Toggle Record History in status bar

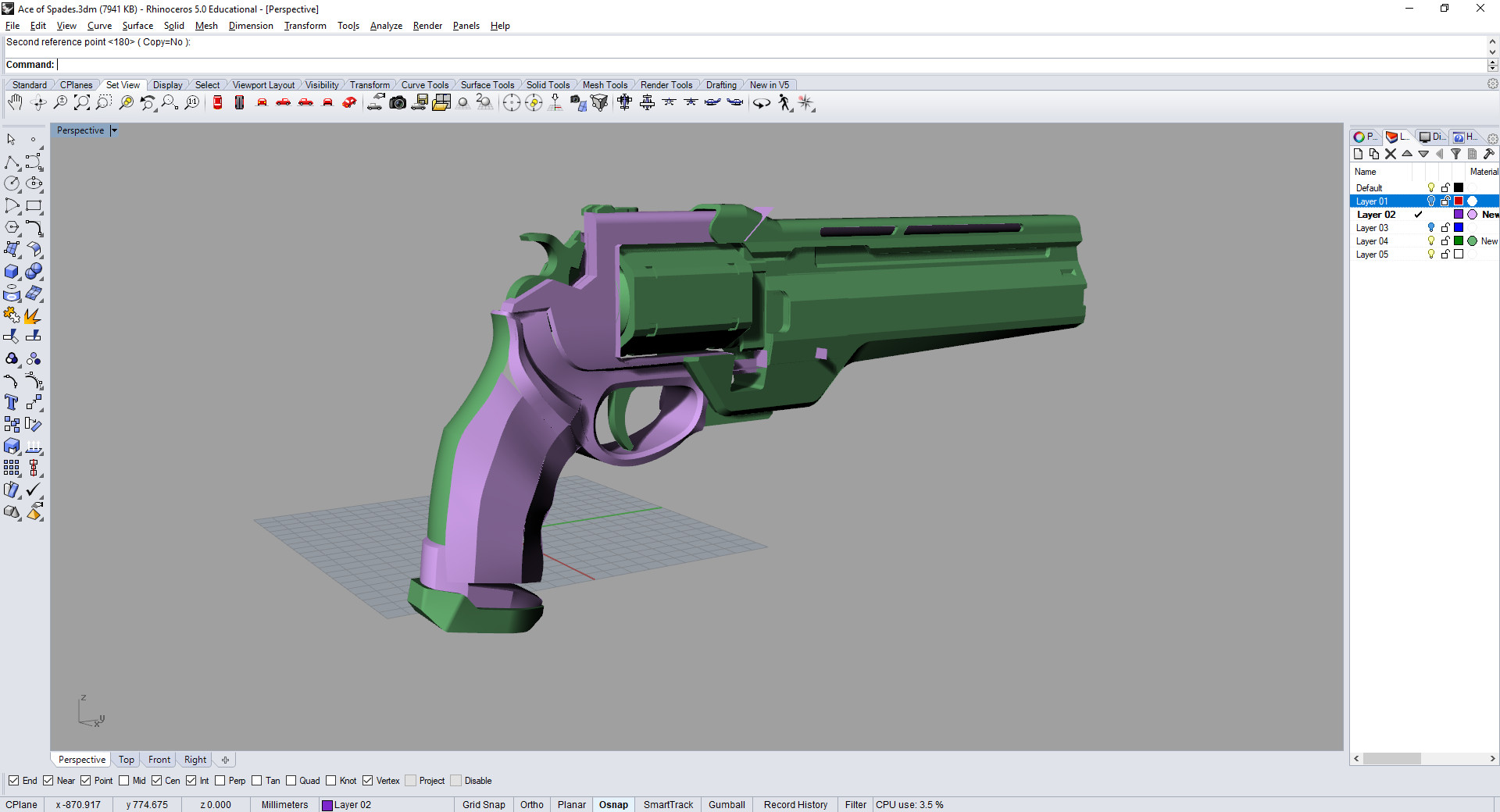click(x=795, y=805)
